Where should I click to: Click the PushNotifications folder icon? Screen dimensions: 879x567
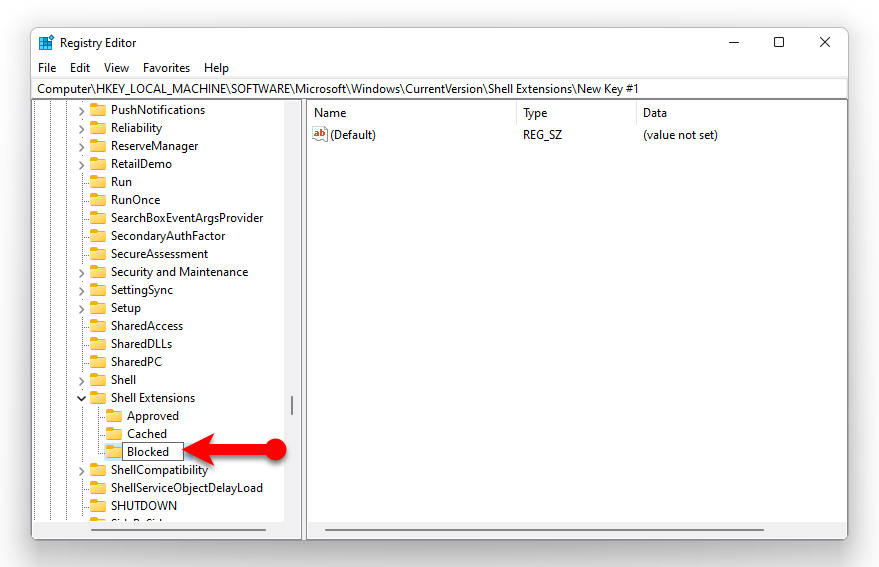point(98,109)
